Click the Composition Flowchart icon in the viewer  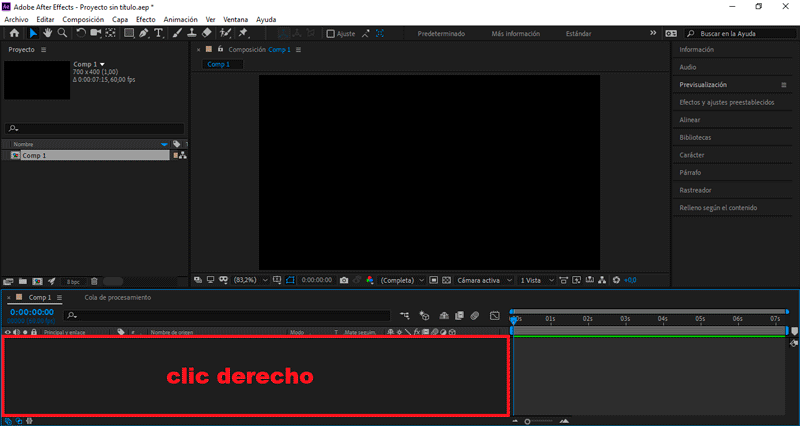[602, 280]
